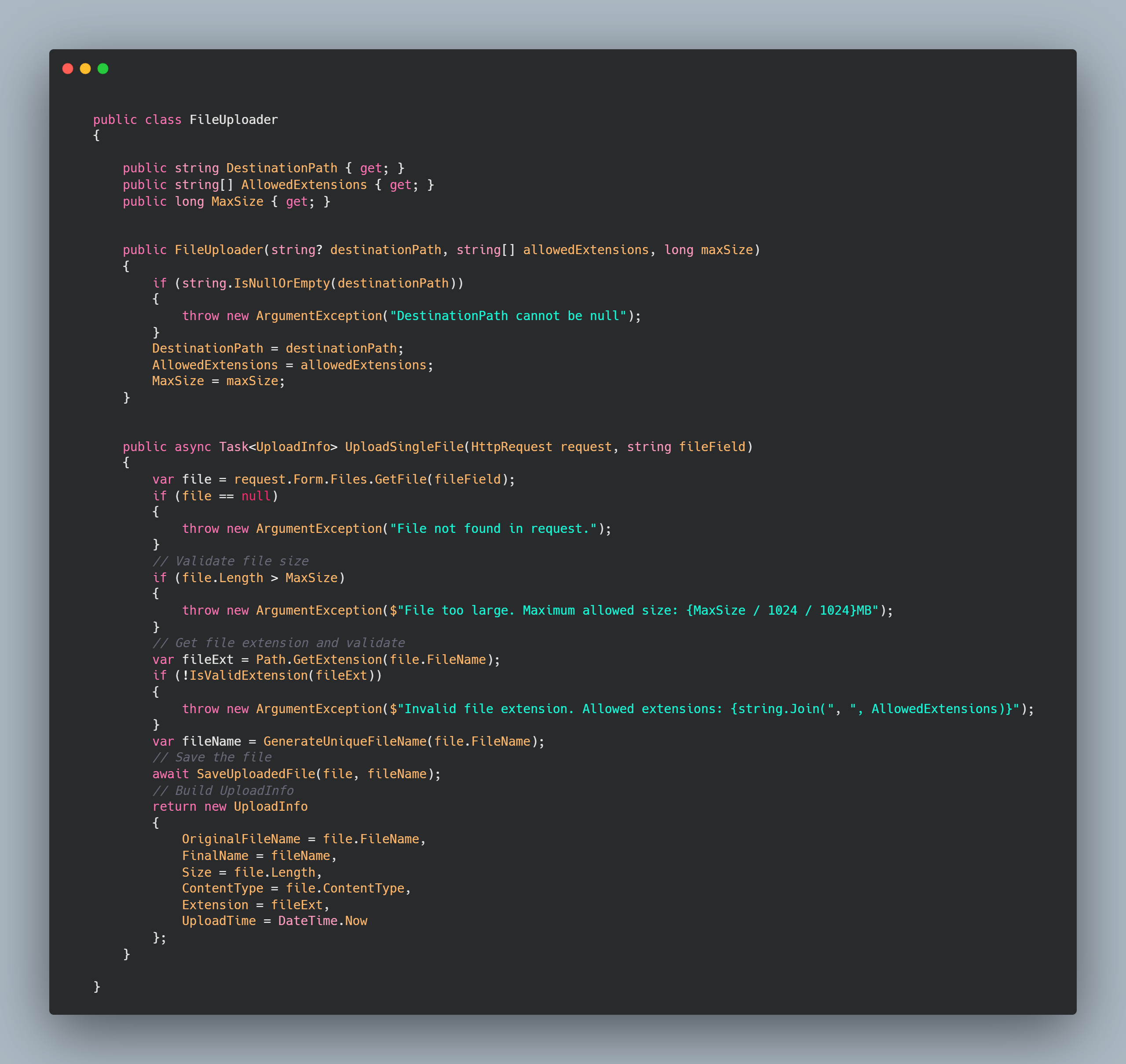
Task: Click the "Validate file size" comment
Action: click(x=230, y=561)
